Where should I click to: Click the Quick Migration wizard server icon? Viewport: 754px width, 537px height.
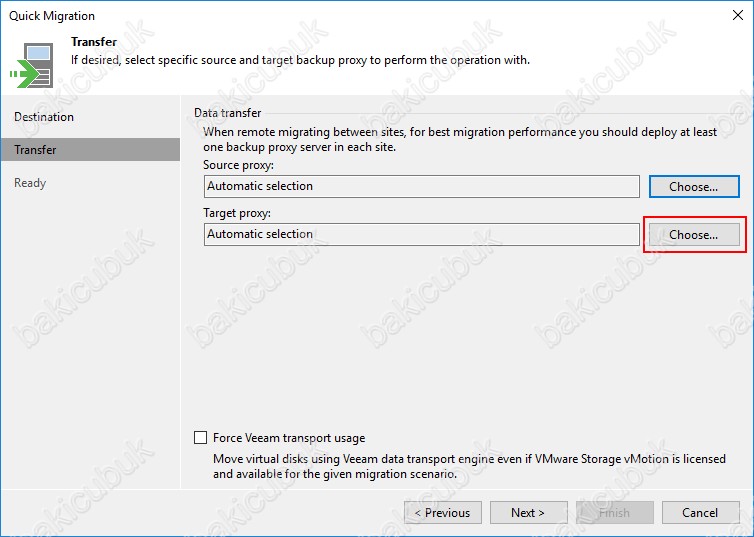coord(32,65)
